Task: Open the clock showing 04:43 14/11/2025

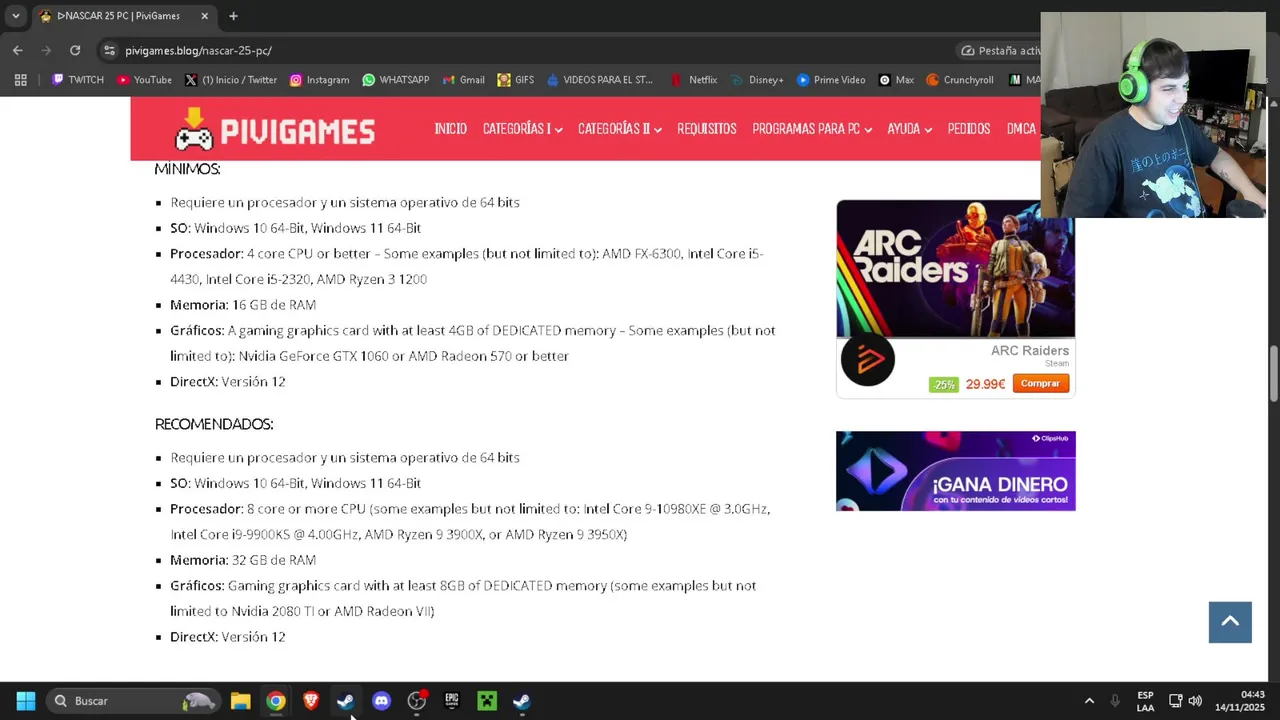Action: pyautogui.click(x=1240, y=701)
